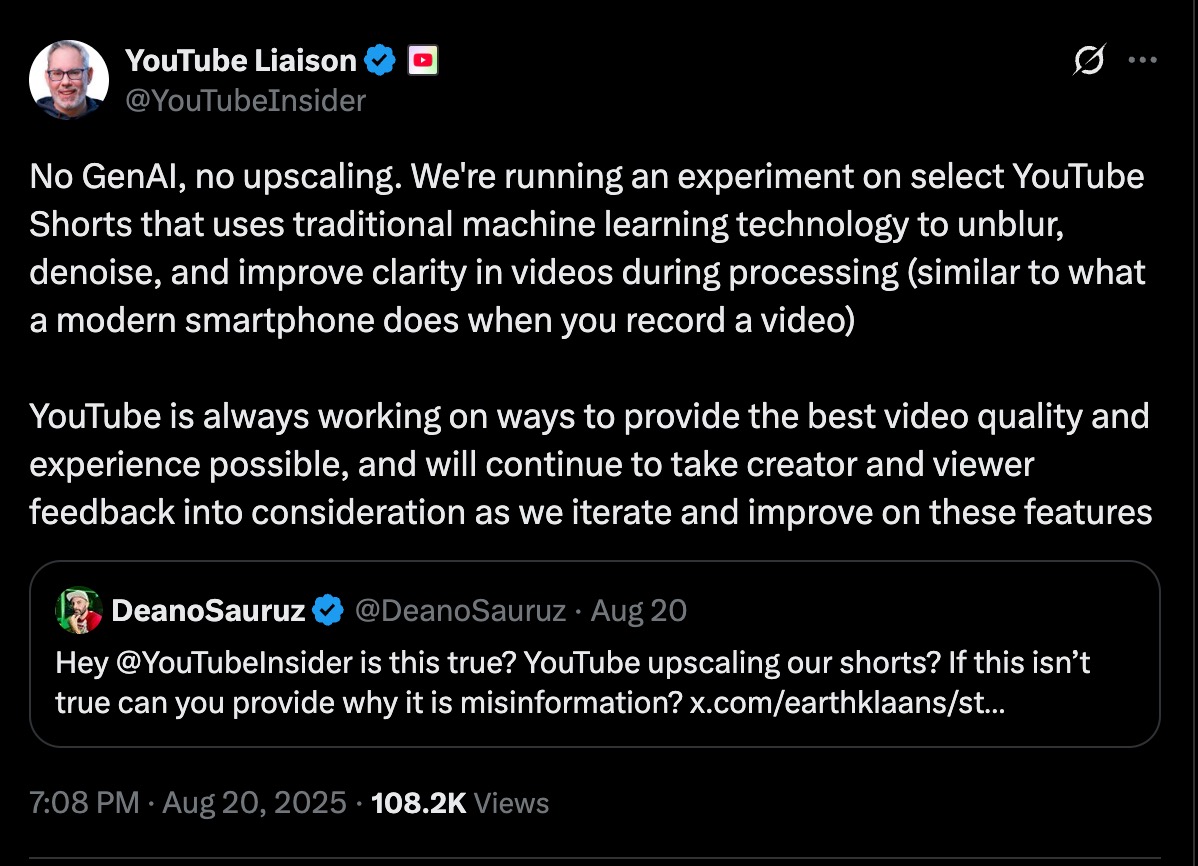This screenshot has width=1198, height=866.
Task: Click the DeanoSauruz display name
Action: pyautogui.click(x=208, y=610)
